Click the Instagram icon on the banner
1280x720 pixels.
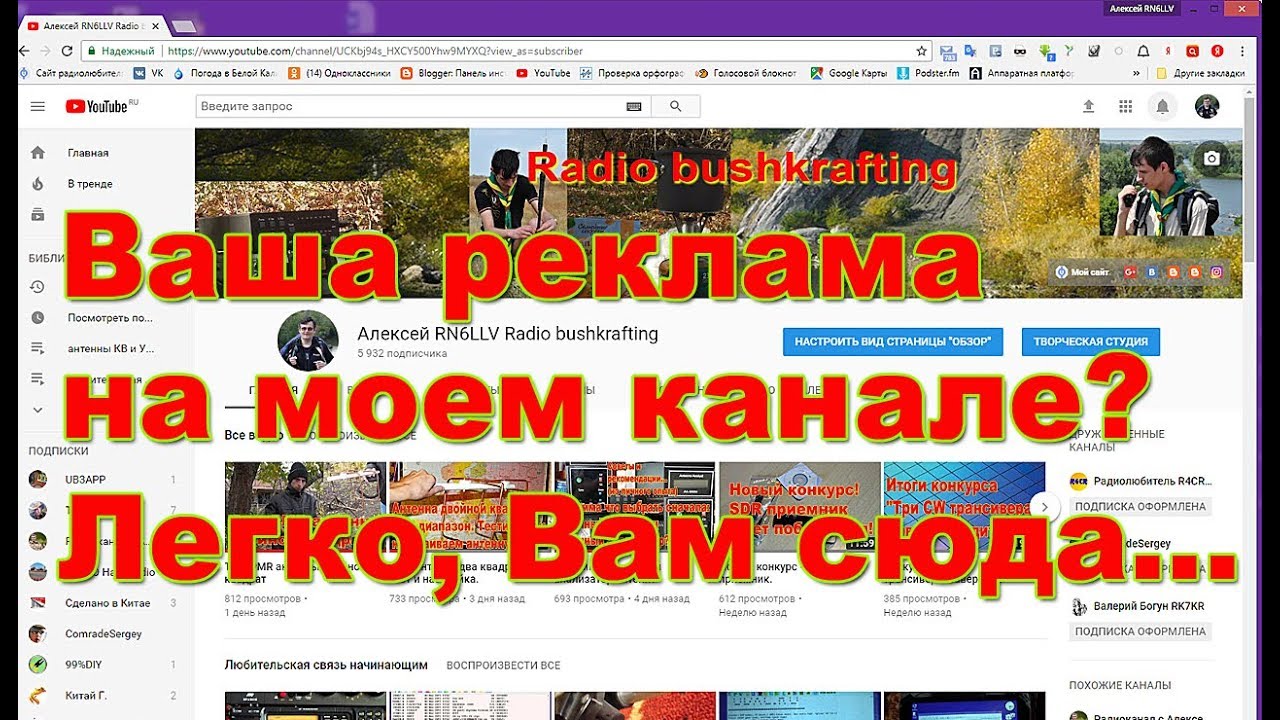(1217, 272)
